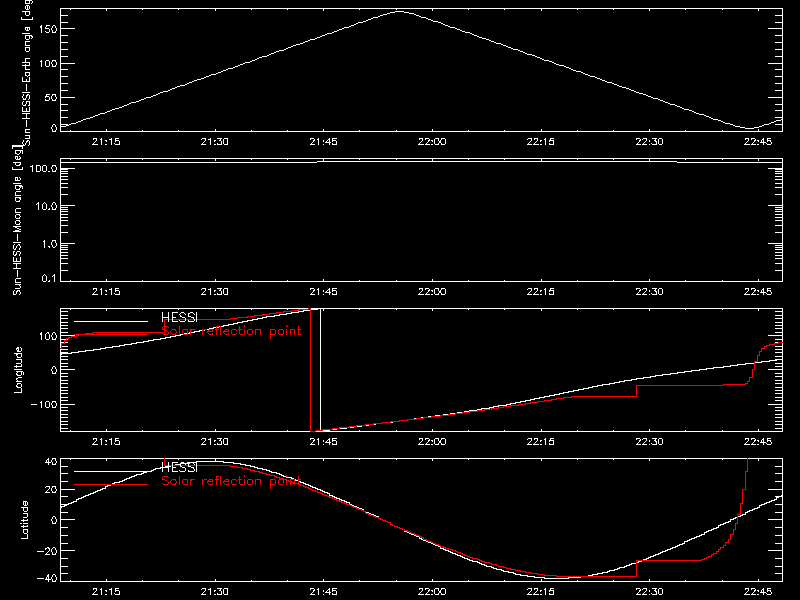800x600 pixels.
Task: Select the 1.0 tick of Moon angle plot
Action: 49,244
